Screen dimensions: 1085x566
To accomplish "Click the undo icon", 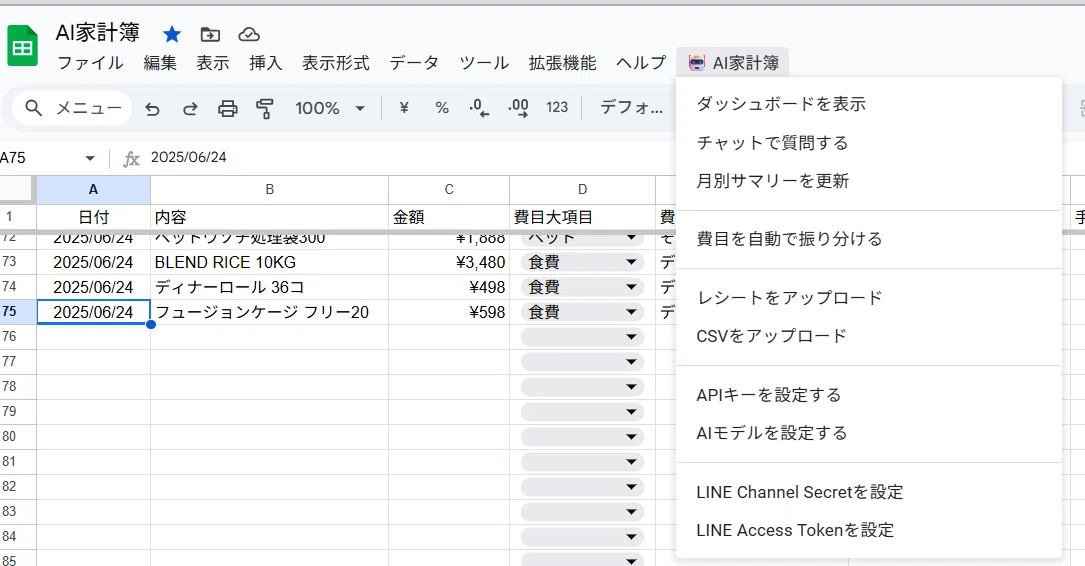I will [x=152, y=108].
